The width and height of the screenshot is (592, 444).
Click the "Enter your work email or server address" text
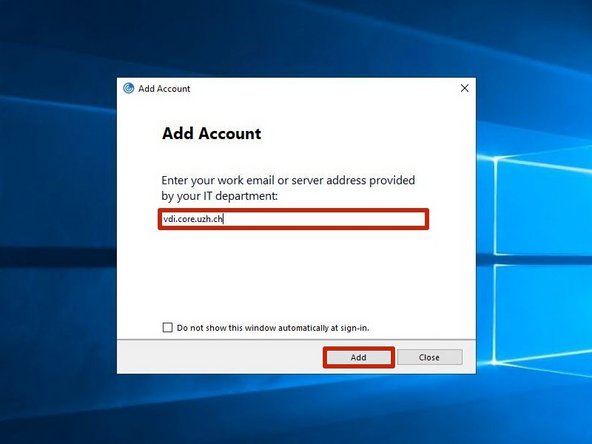coord(288,188)
